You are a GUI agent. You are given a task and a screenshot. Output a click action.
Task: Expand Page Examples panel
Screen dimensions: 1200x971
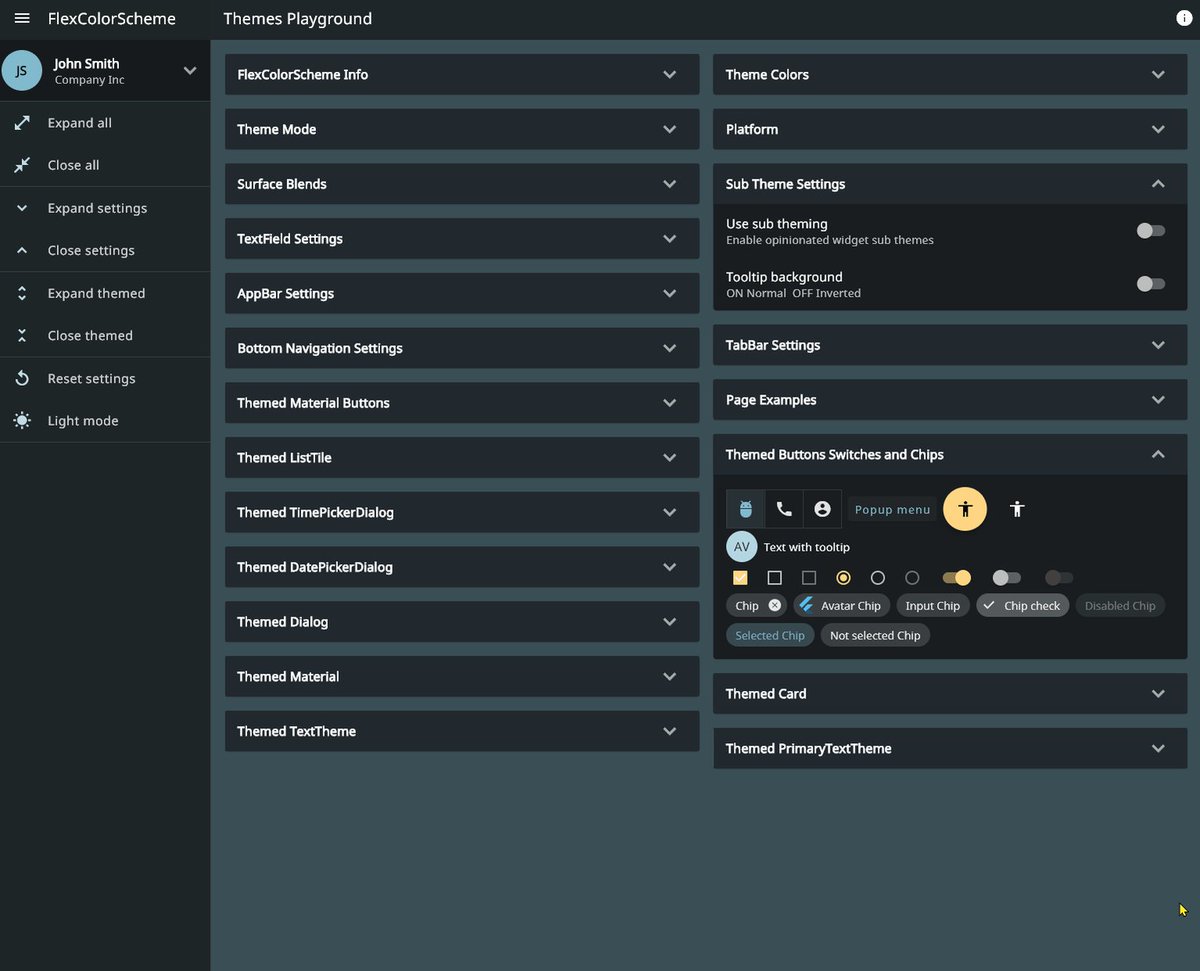pos(950,400)
